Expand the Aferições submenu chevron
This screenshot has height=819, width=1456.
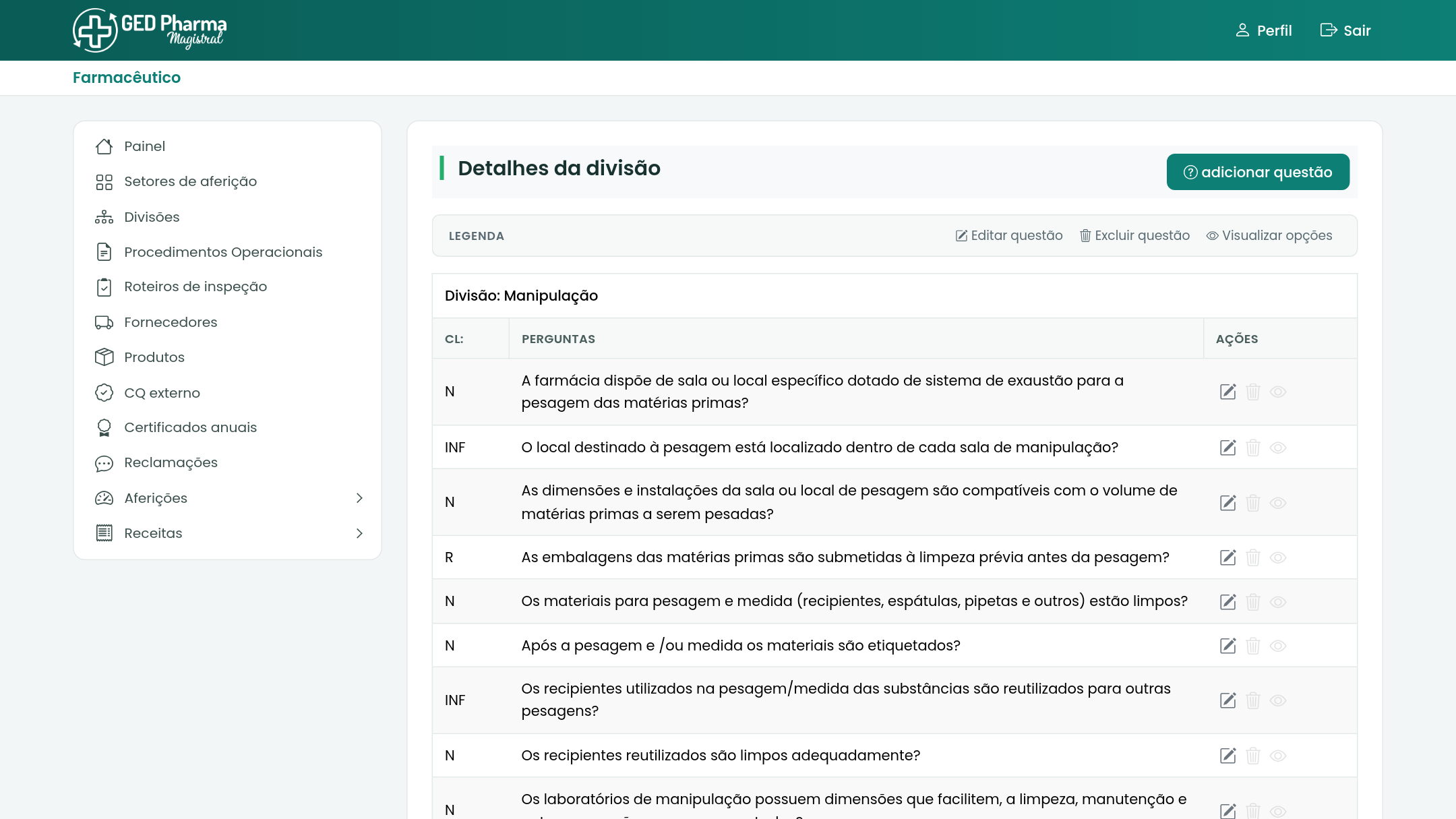(x=359, y=498)
